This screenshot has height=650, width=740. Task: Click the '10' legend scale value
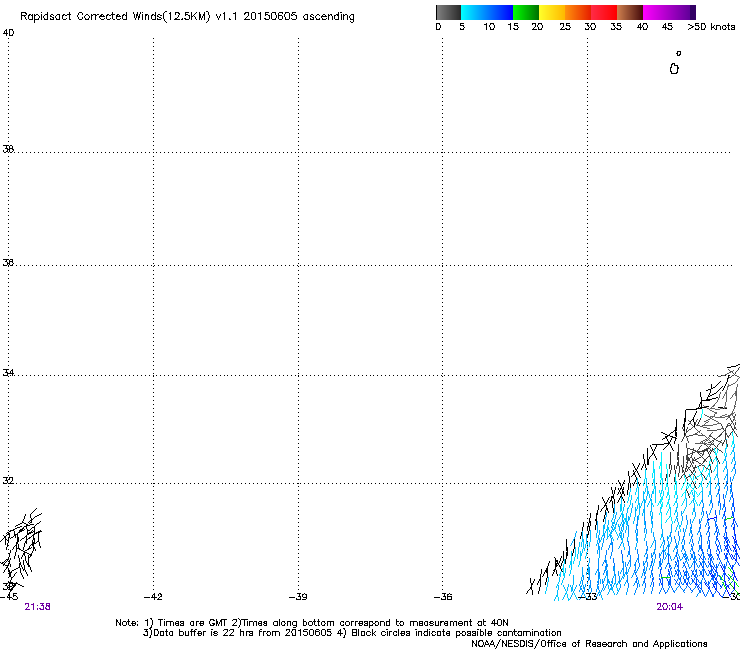(489, 27)
